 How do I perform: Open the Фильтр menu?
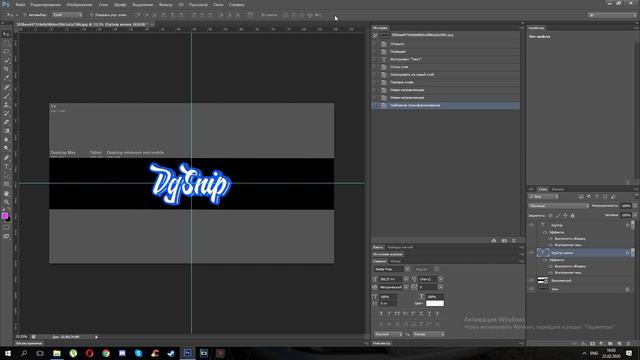[x=165, y=4]
